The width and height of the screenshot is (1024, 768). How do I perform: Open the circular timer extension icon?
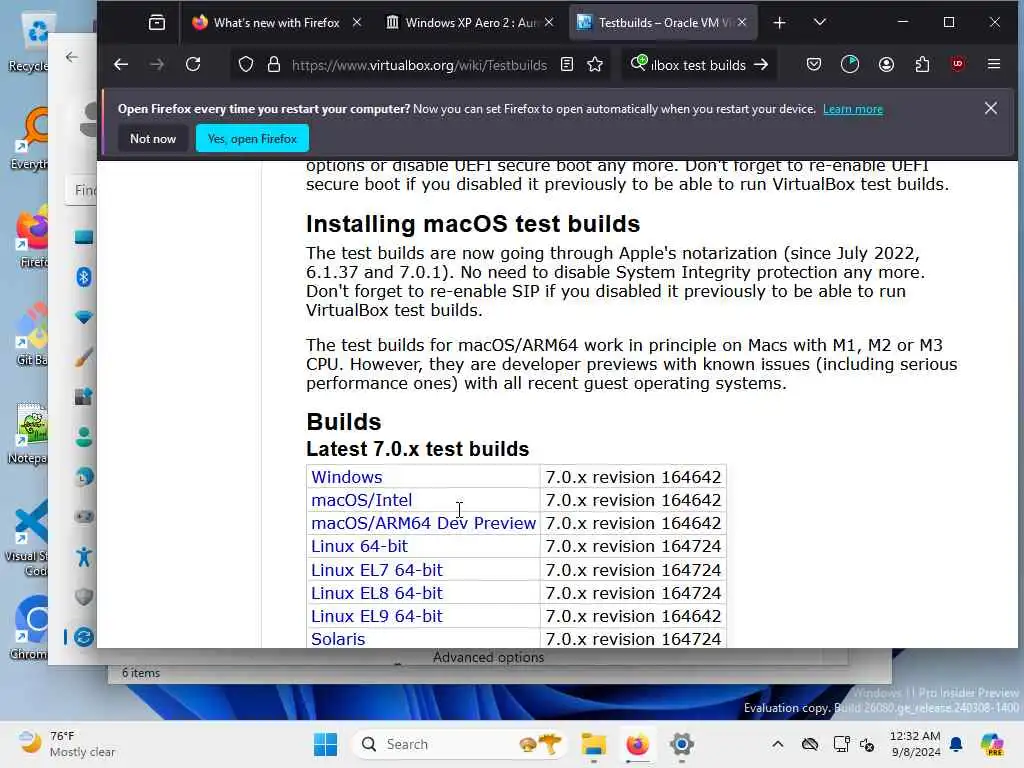(850, 65)
